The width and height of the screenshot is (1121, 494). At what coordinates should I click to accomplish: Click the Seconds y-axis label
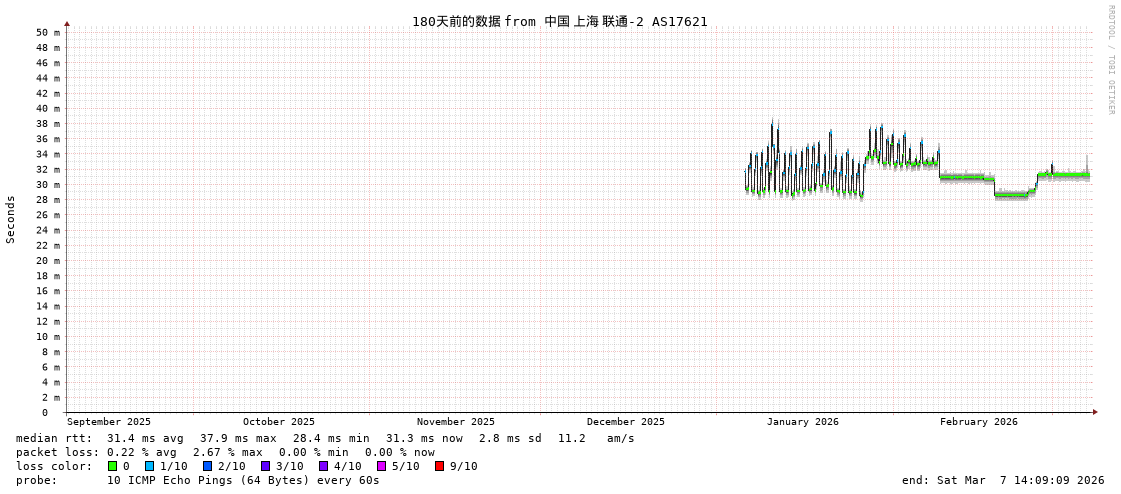click(x=11, y=219)
